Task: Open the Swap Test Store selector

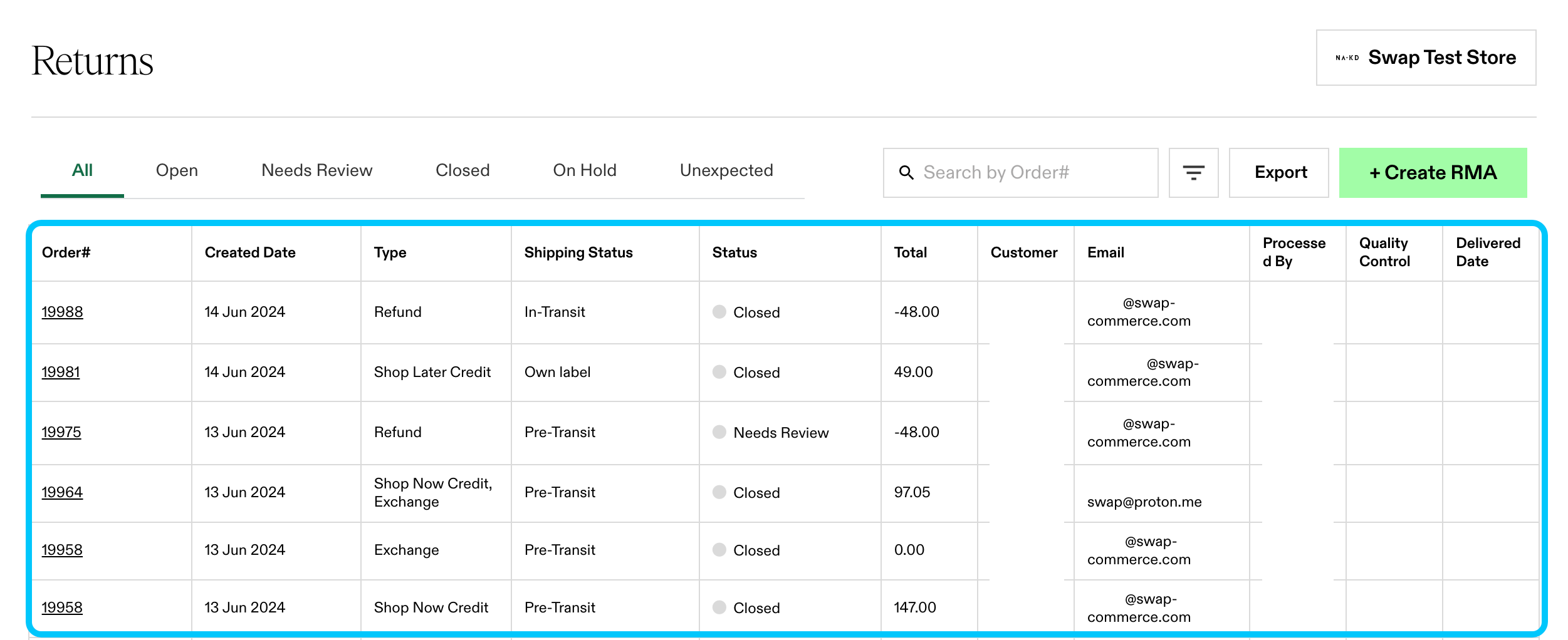Action: (x=1426, y=58)
